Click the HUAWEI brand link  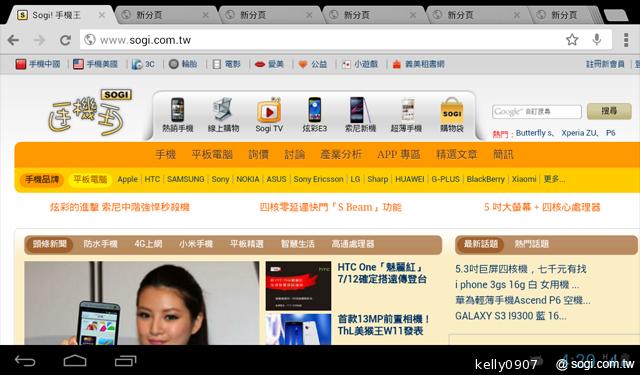(409, 179)
